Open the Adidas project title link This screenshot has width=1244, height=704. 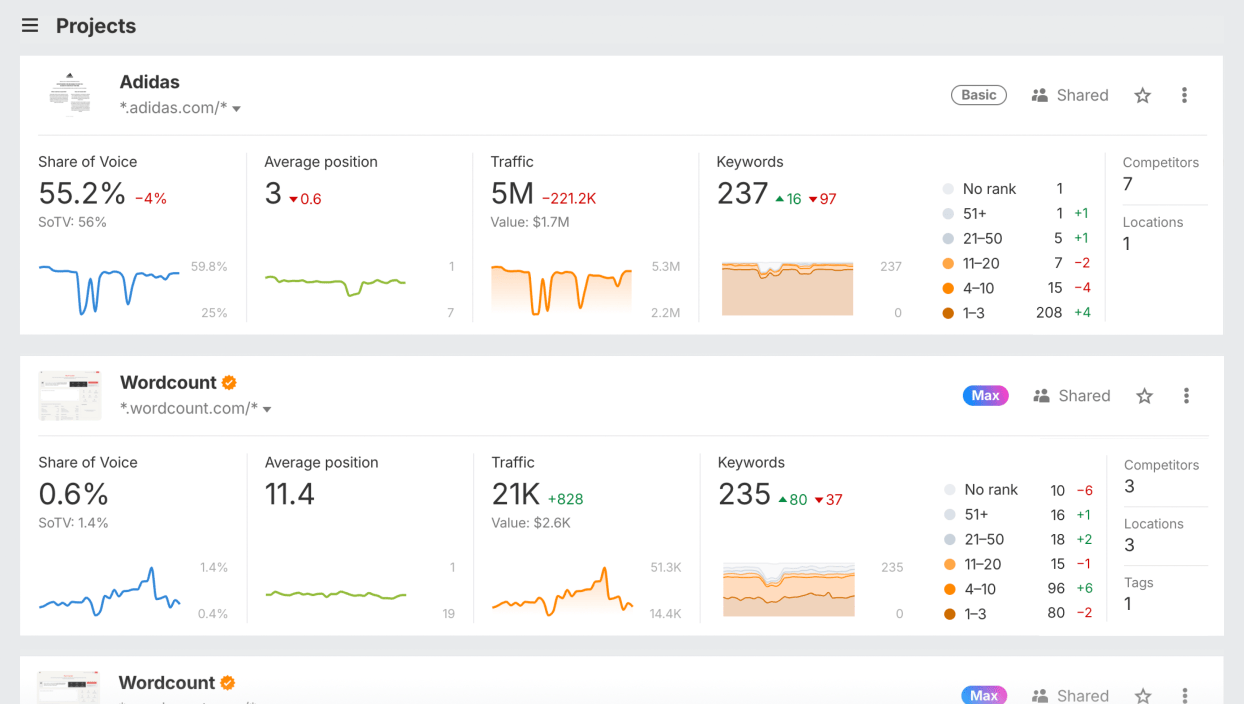(x=150, y=82)
